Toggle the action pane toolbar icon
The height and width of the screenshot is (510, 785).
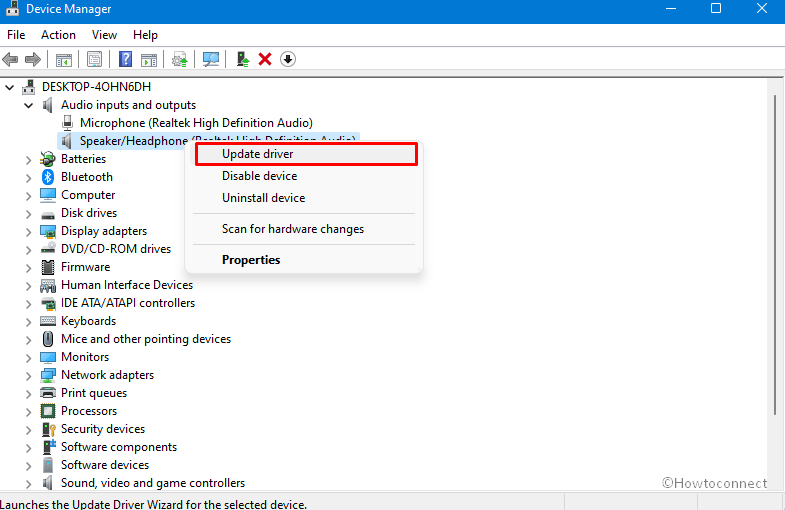point(149,60)
